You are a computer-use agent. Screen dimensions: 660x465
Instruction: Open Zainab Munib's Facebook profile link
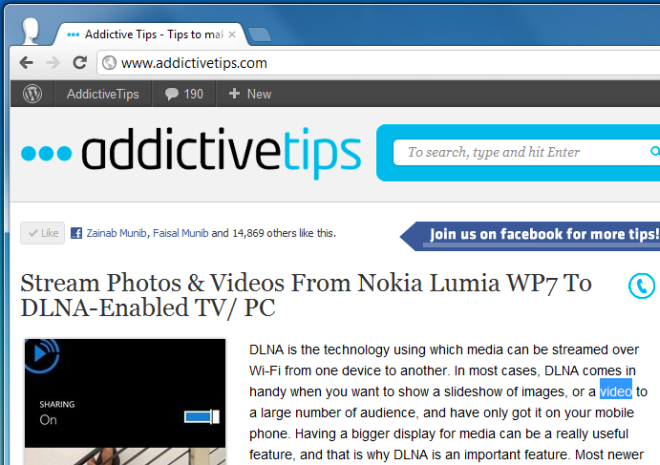[116, 233]
